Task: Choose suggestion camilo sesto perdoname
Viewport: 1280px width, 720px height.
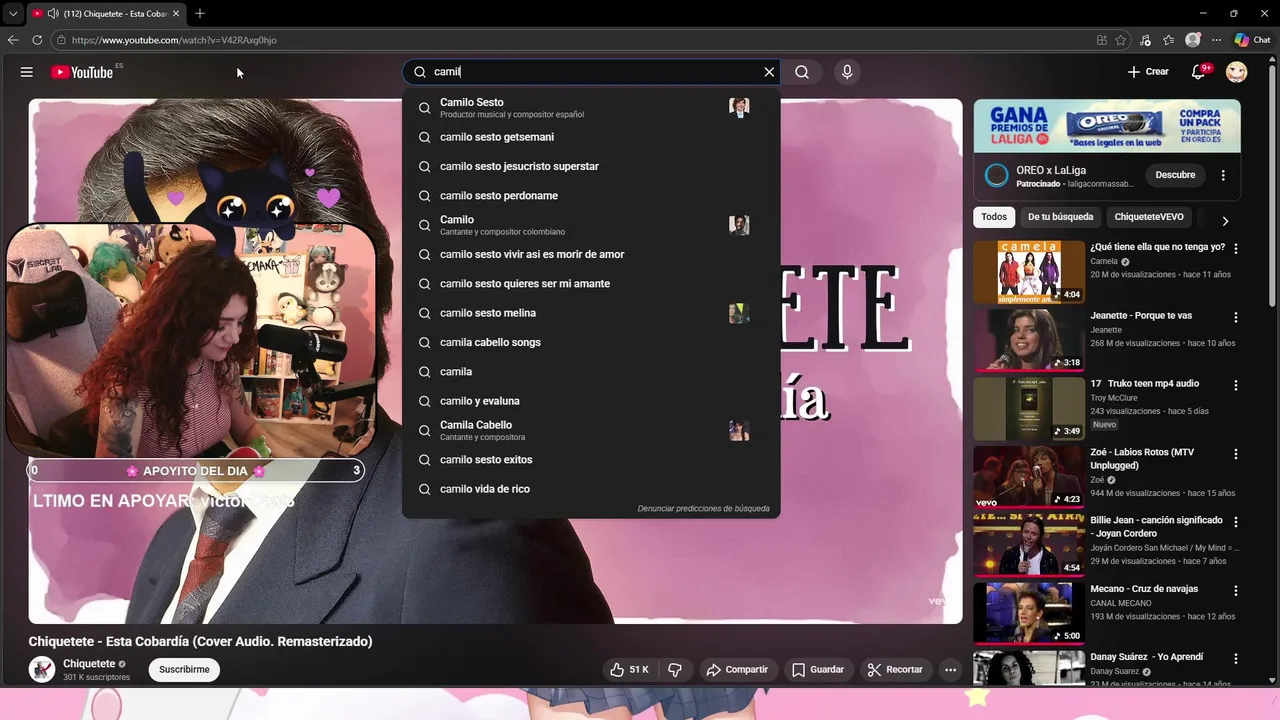Action: 591,196
